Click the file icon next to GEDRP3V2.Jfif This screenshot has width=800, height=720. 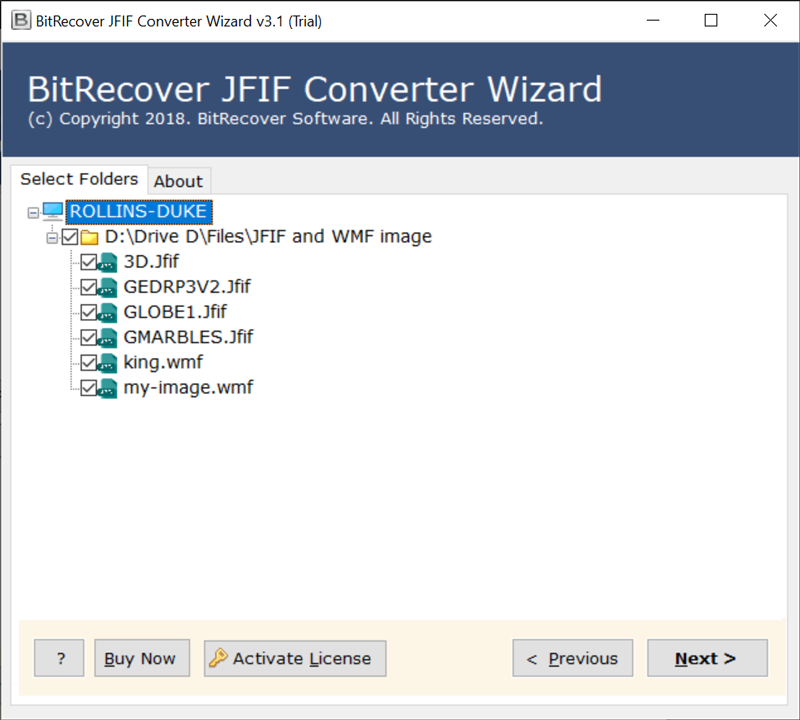pos(109,288)
